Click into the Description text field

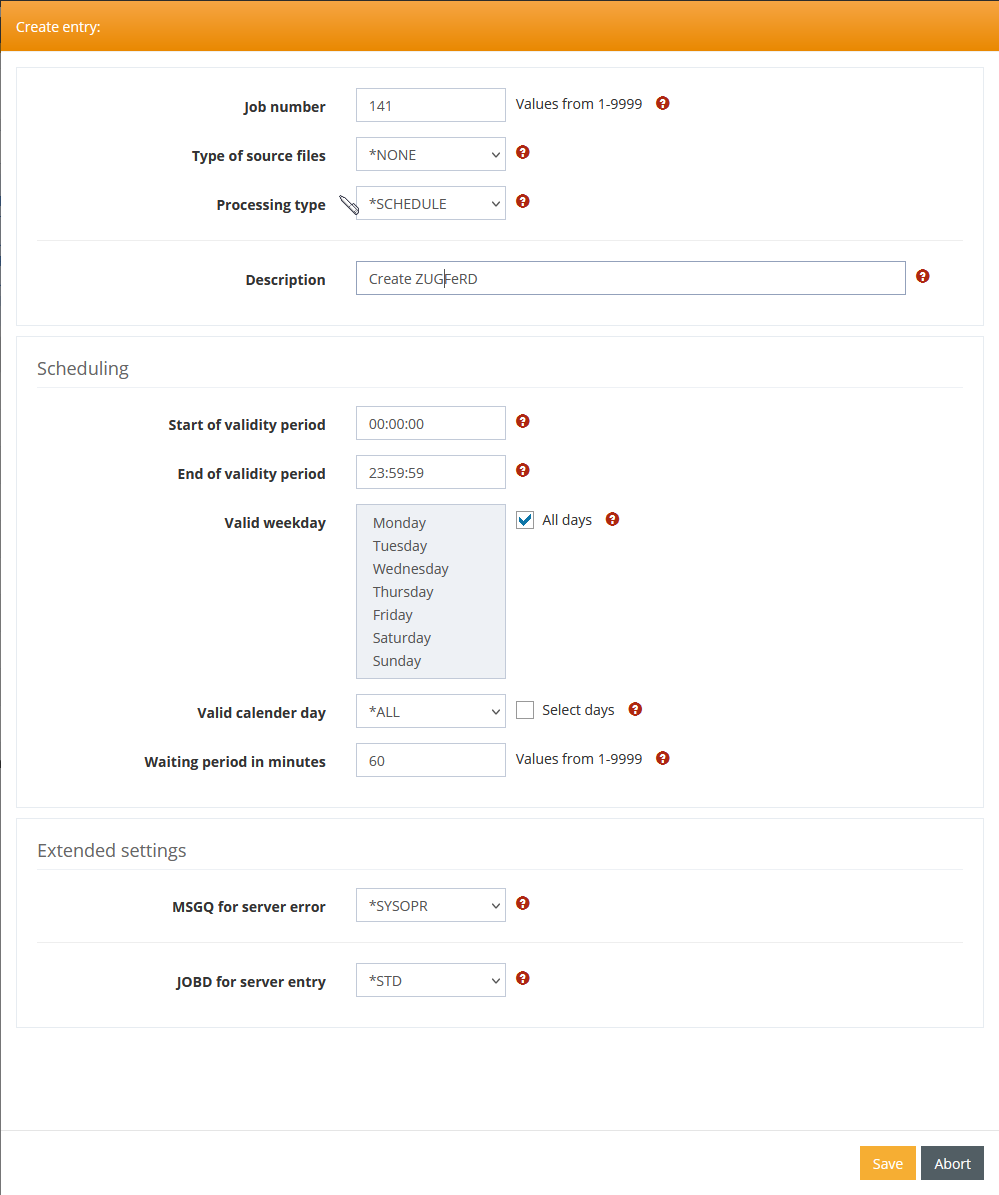pyautogui.click(x=630, y=279)
